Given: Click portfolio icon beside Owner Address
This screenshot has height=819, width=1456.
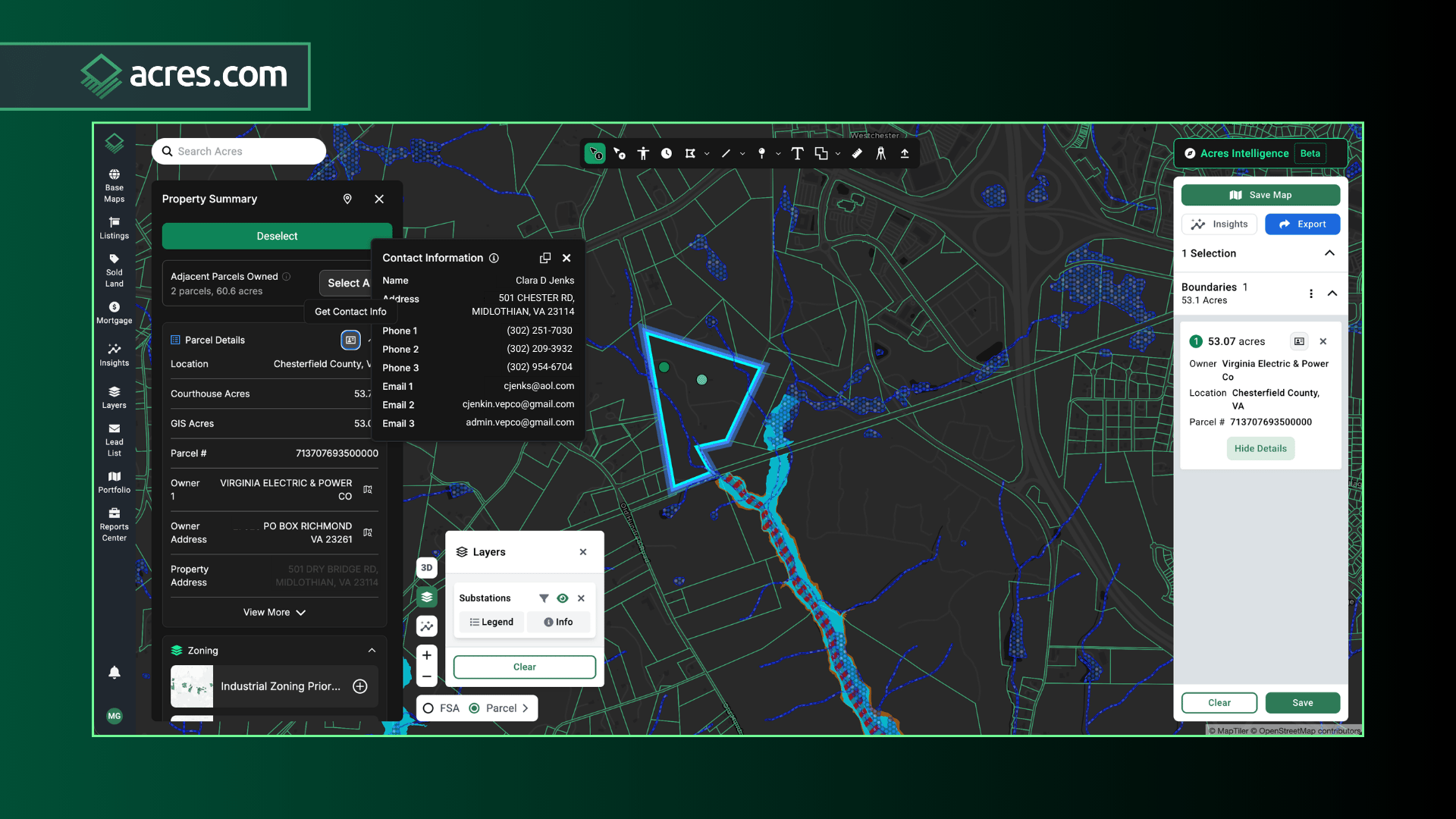Looking at the screenshot, I should click(368, 533).
